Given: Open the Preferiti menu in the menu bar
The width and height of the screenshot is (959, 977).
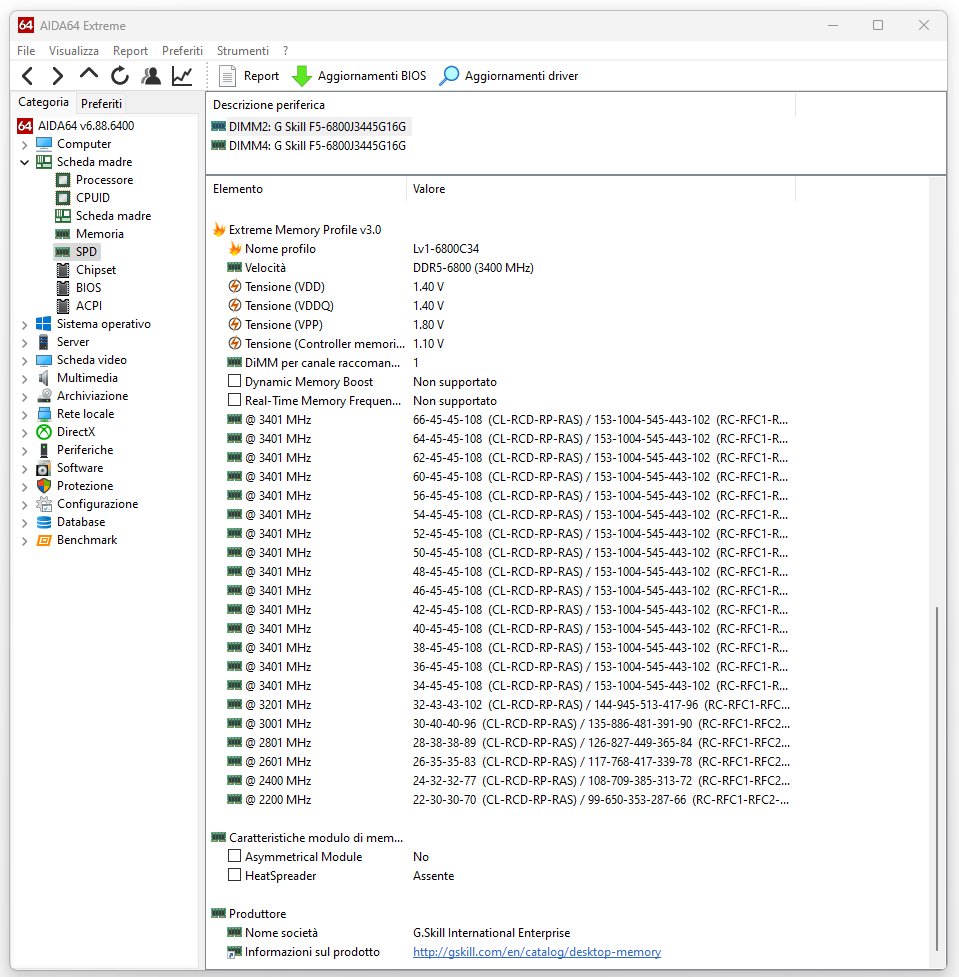Looking at the screenshot, I should (x=182, y=50).
